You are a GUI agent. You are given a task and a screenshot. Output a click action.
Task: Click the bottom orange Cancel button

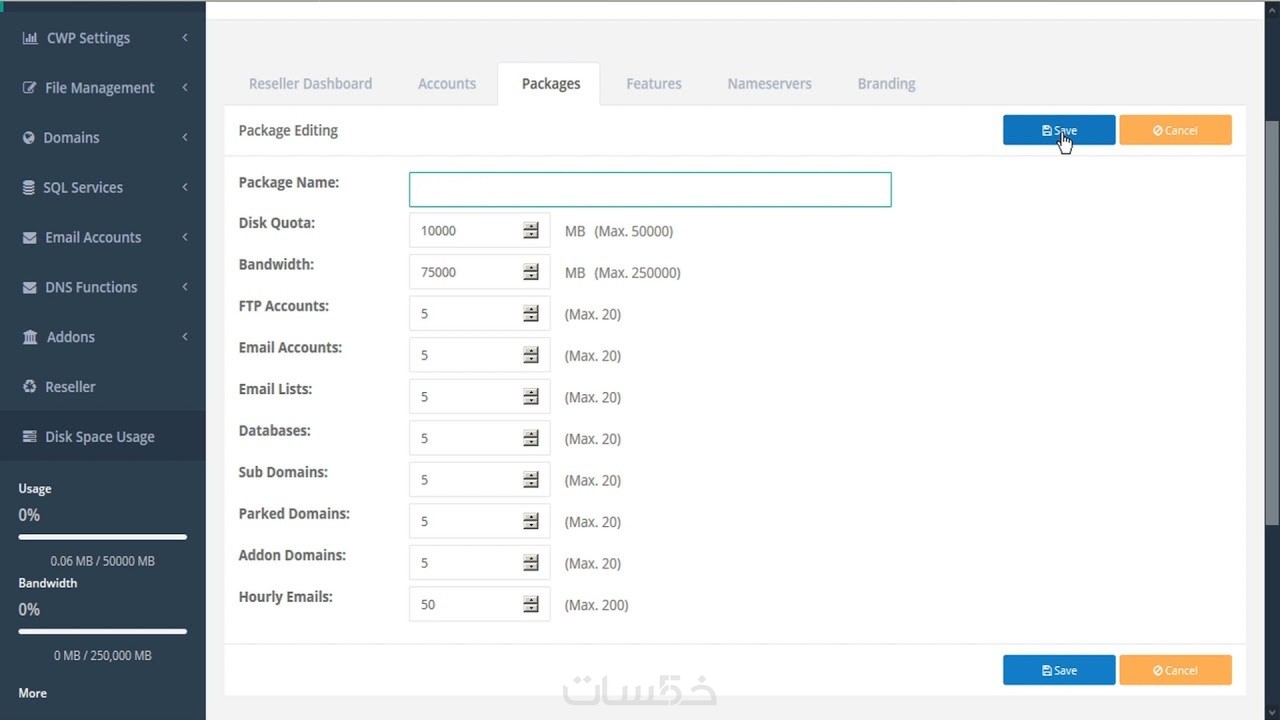[1175, 670]
